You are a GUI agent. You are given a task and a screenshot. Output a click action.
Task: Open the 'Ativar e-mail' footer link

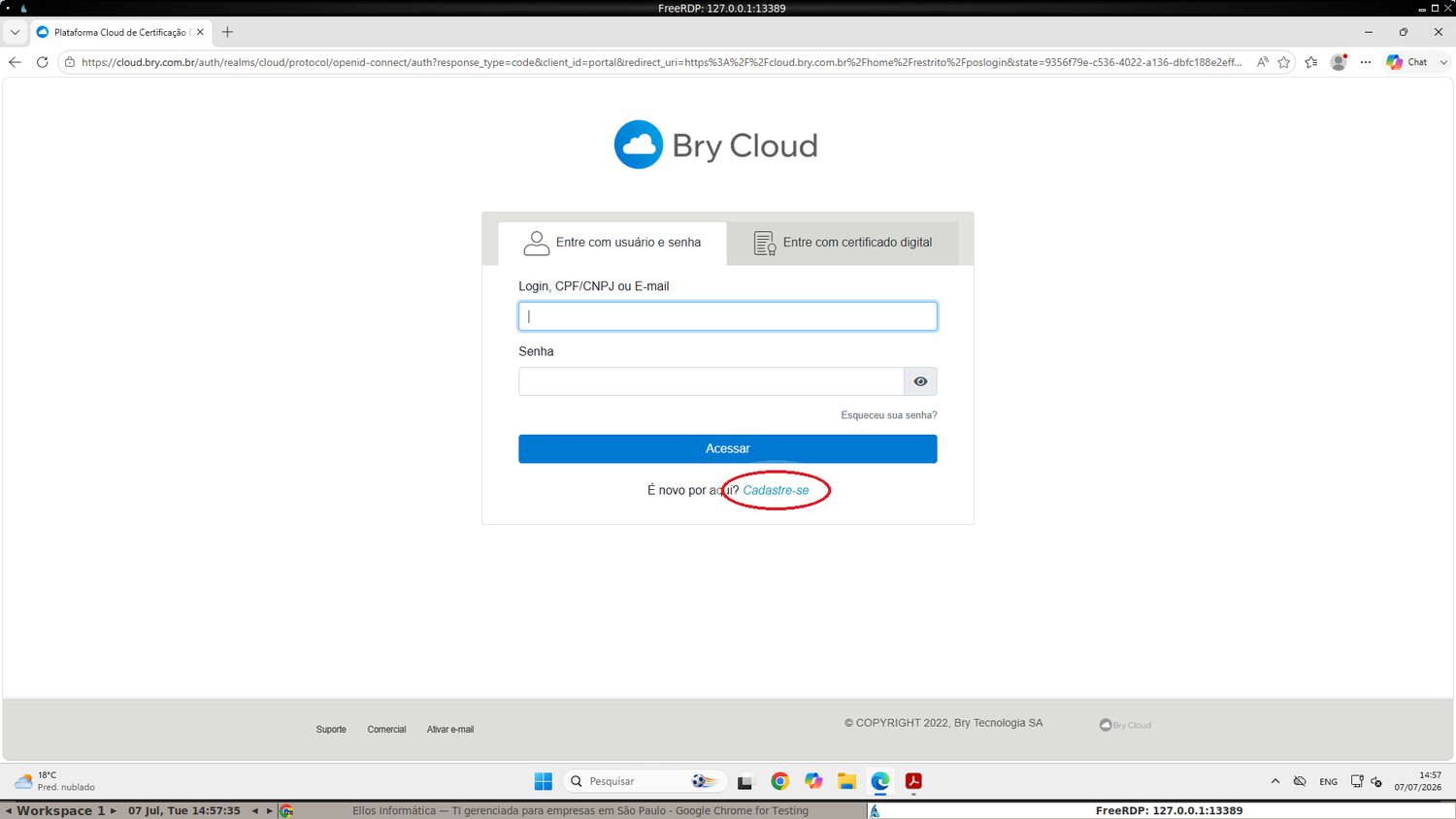[450, 730]
